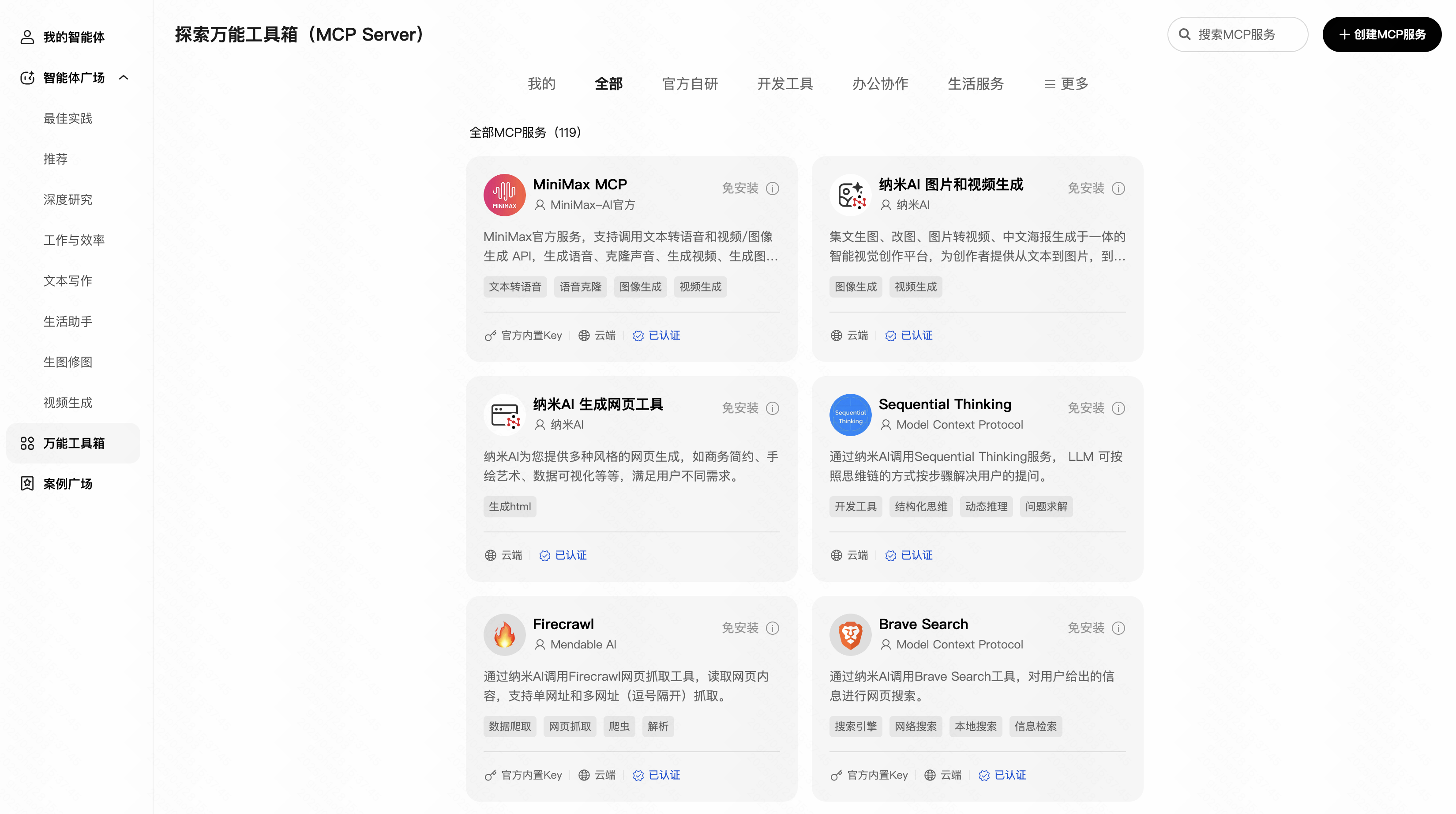Click the 网页抓取 tag
Screen dimensions: 1456x814
pos(570,727)
